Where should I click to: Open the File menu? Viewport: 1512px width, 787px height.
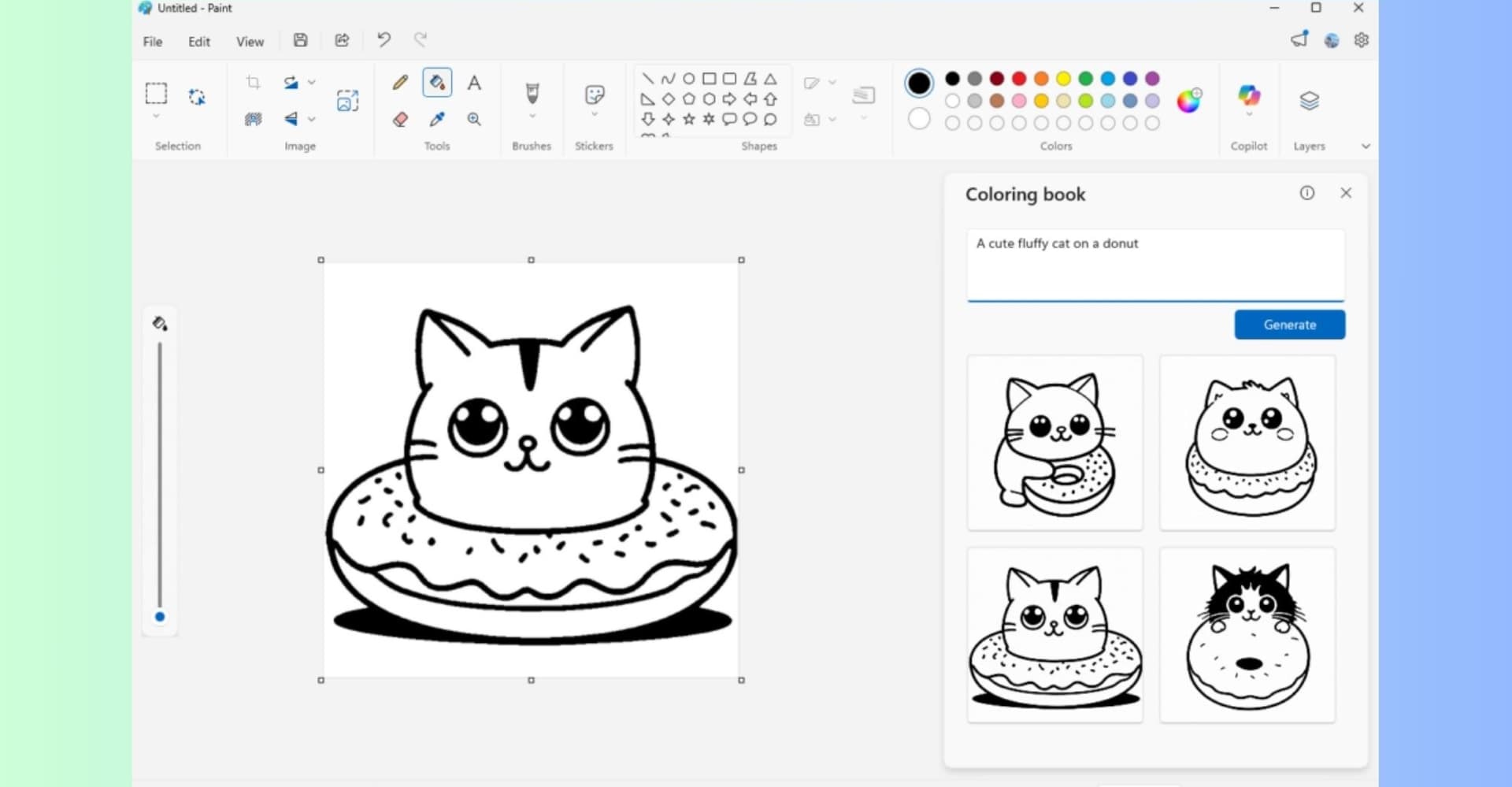point(152,42)
